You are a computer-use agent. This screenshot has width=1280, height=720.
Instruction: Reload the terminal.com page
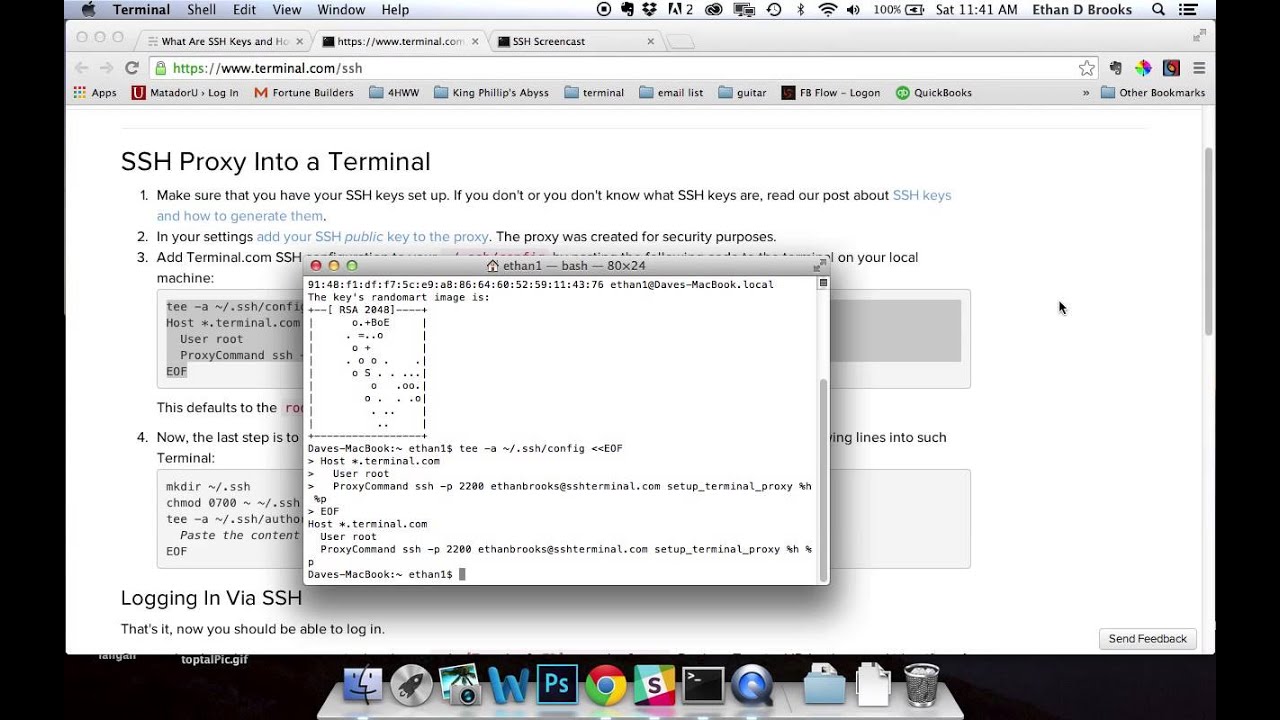(131, 68)
